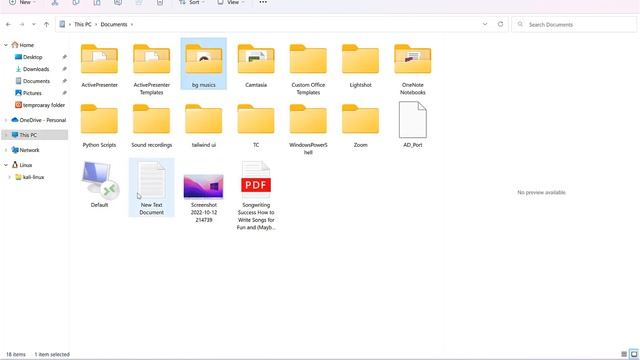Expand the Network tree node
Image resolution: width=640 pixels, height=360 pixels.
coord(6,150)
